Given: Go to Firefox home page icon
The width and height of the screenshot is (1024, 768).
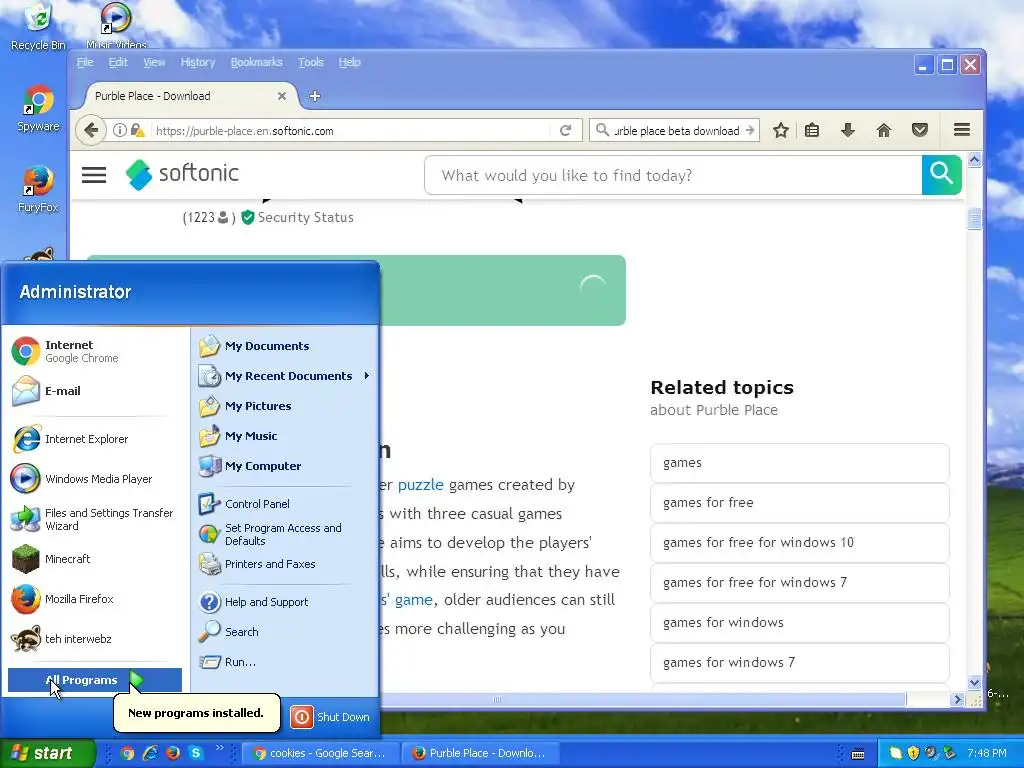Looking at the screenshot, I should (x=884, y=131).
